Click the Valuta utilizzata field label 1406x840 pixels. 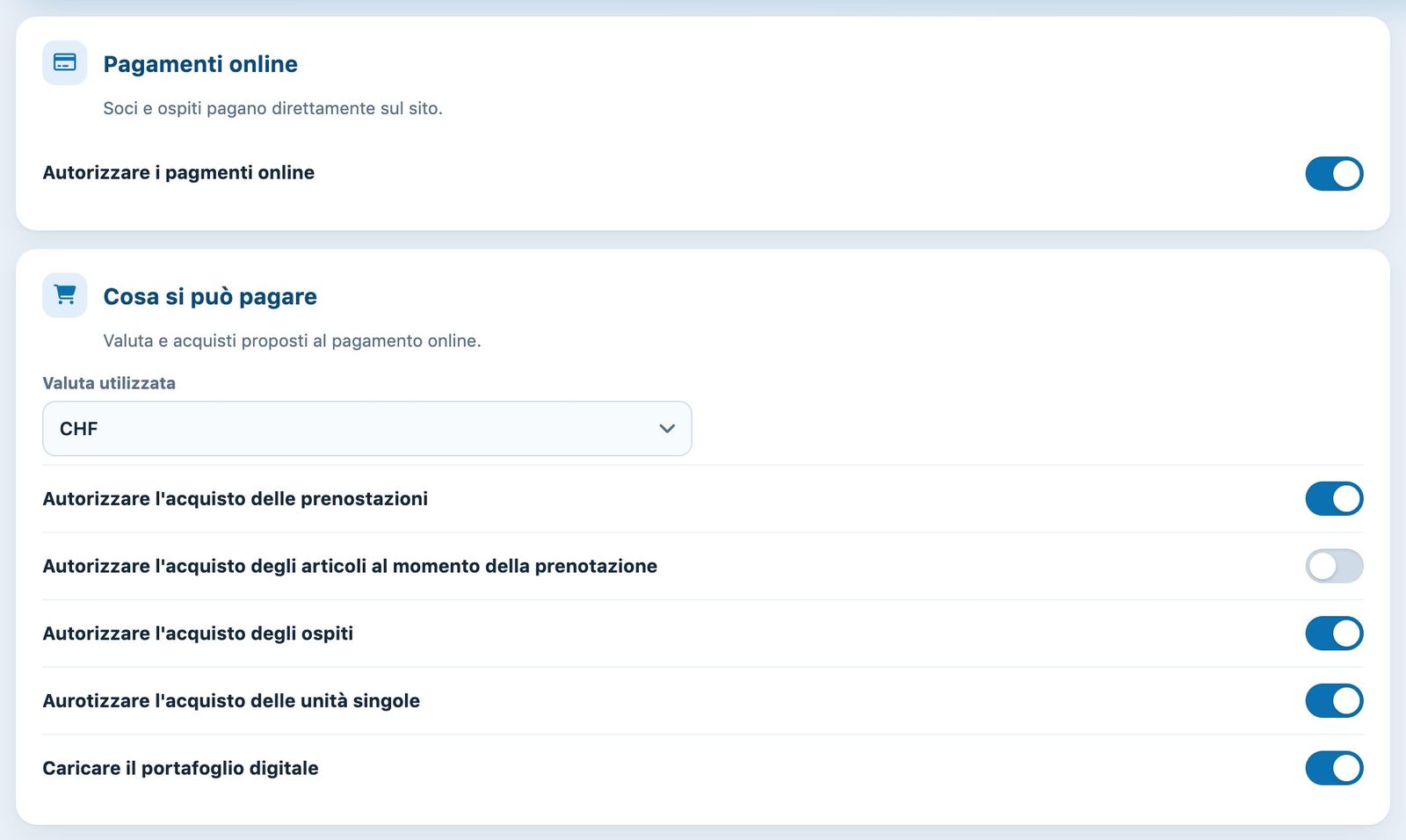(109, 383)
